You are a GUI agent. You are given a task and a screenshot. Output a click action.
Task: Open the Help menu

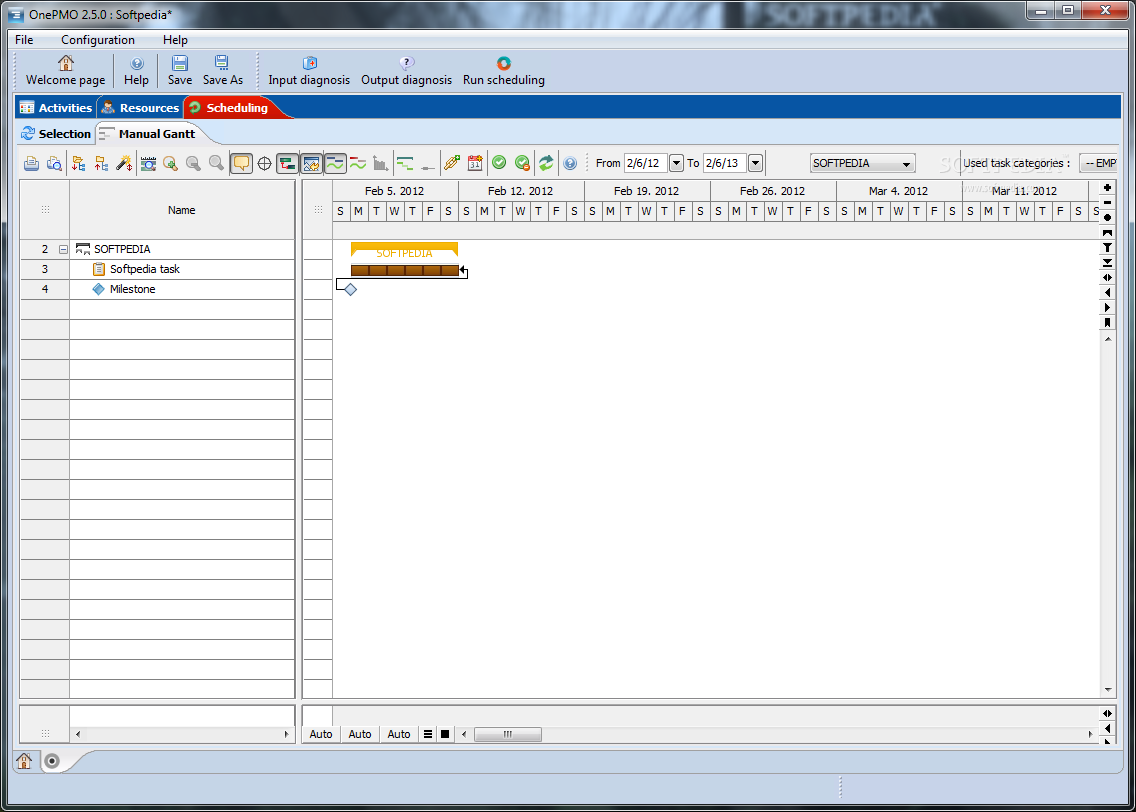point(175,40)
